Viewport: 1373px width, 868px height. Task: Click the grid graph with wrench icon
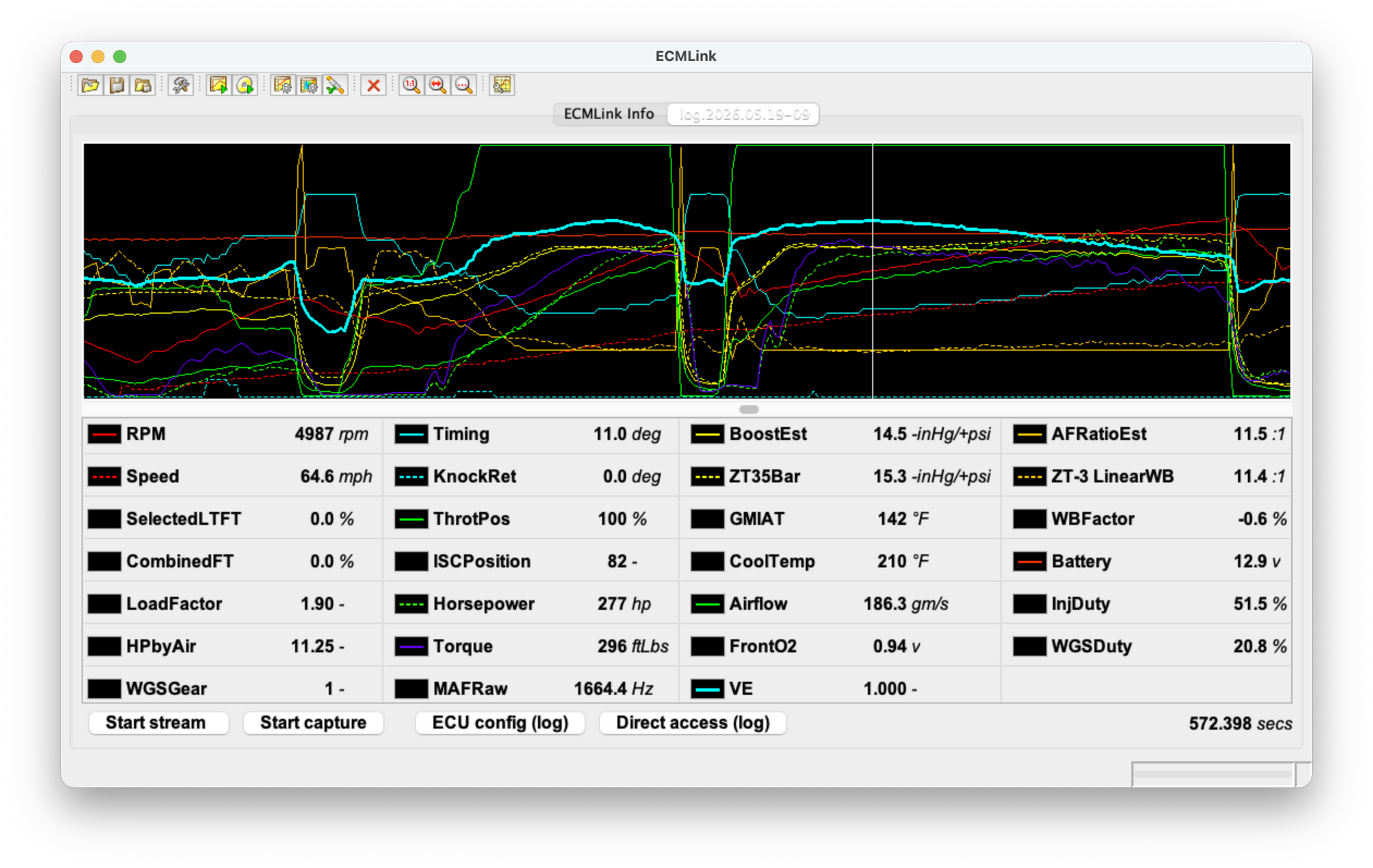click(502, 85)
